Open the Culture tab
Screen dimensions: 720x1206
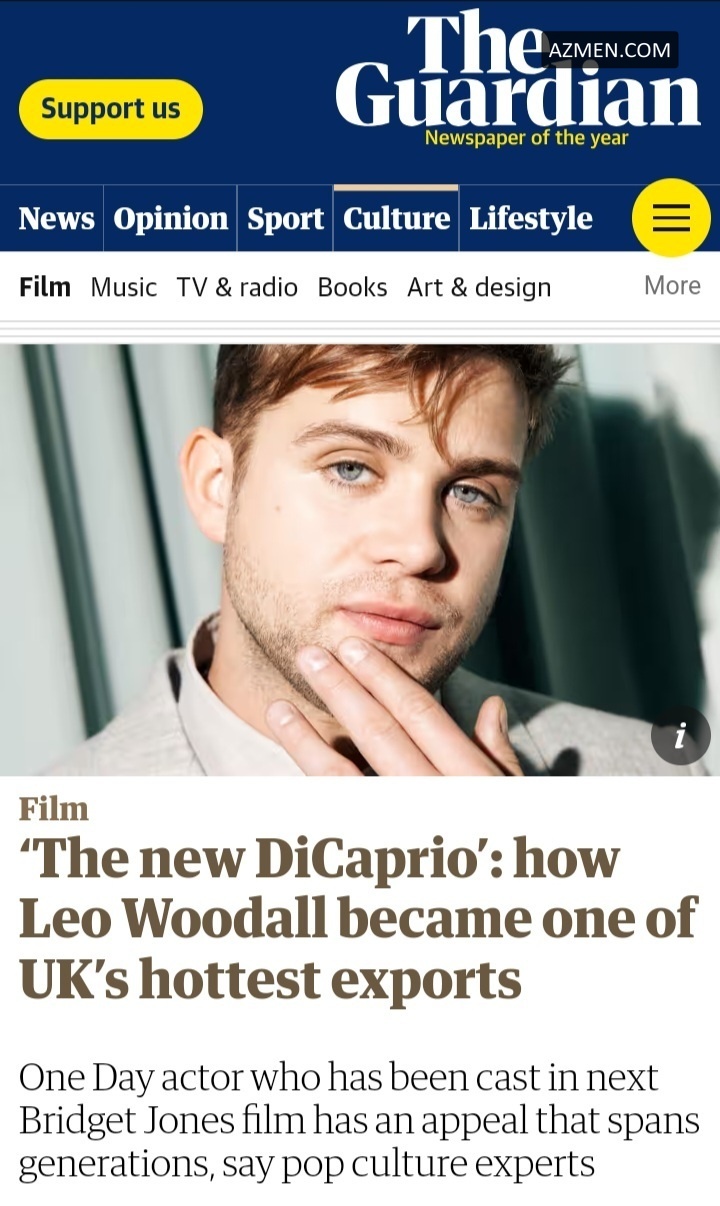pyautogui.click(x=396, y=218)
